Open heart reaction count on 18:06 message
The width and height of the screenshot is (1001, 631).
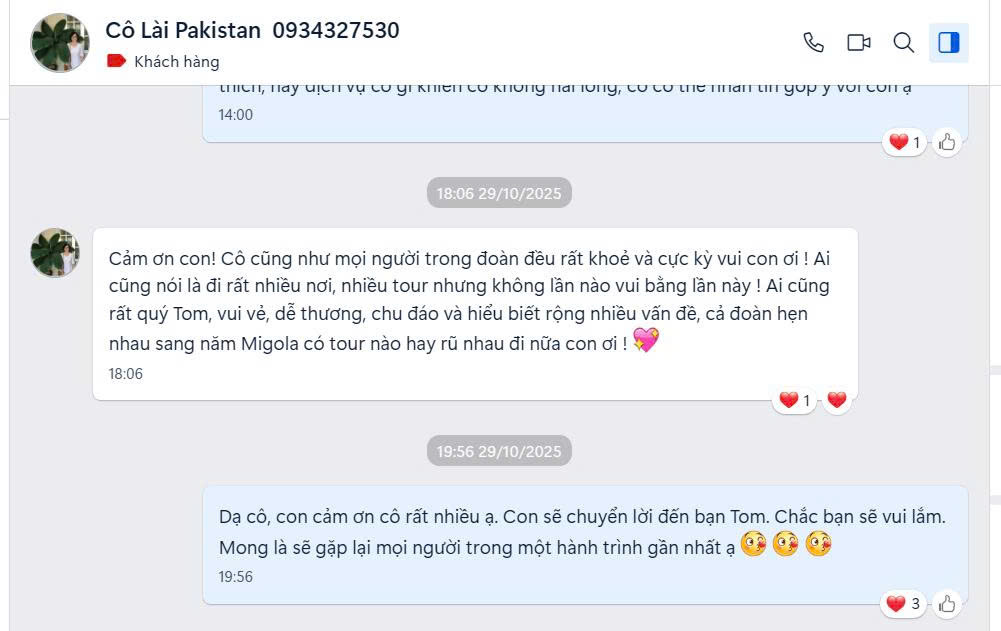pos(794,400)
